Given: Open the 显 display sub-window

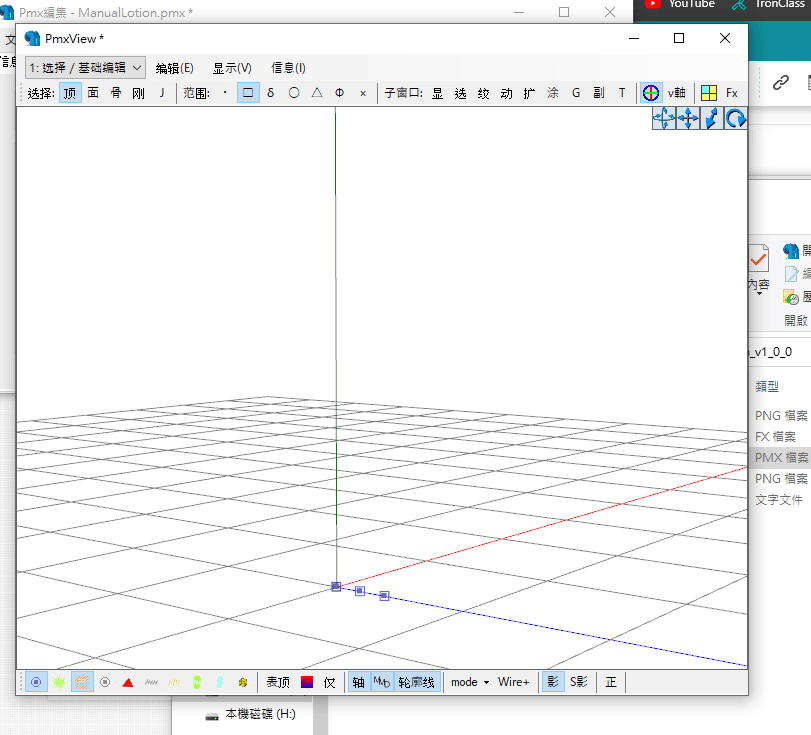Looking at the screenshot, I should [x=438, y=93].
